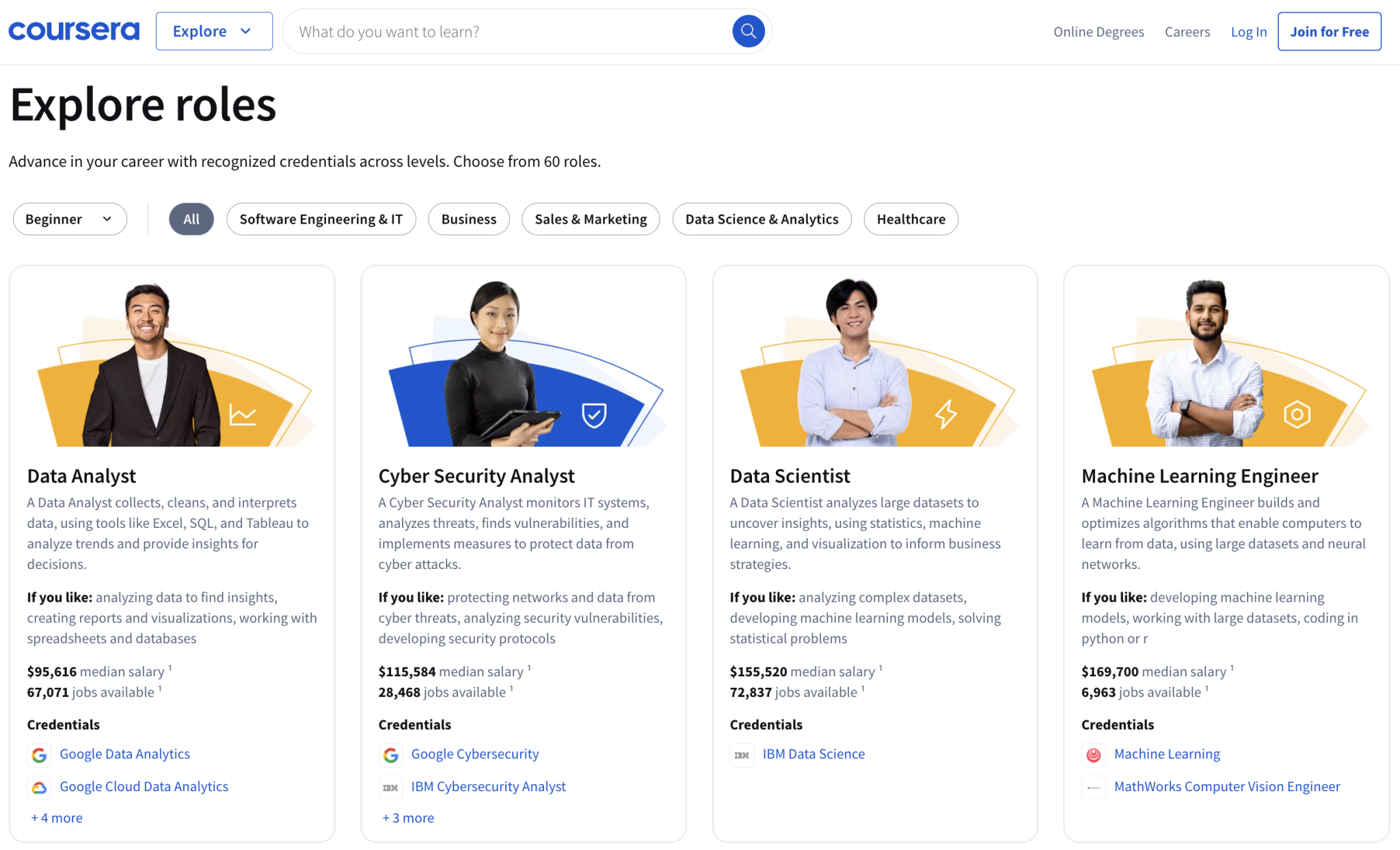Viewport: 1400px width, 850px height.
Task: Click the search magnifier icon
Action: (x=748, y=31)
